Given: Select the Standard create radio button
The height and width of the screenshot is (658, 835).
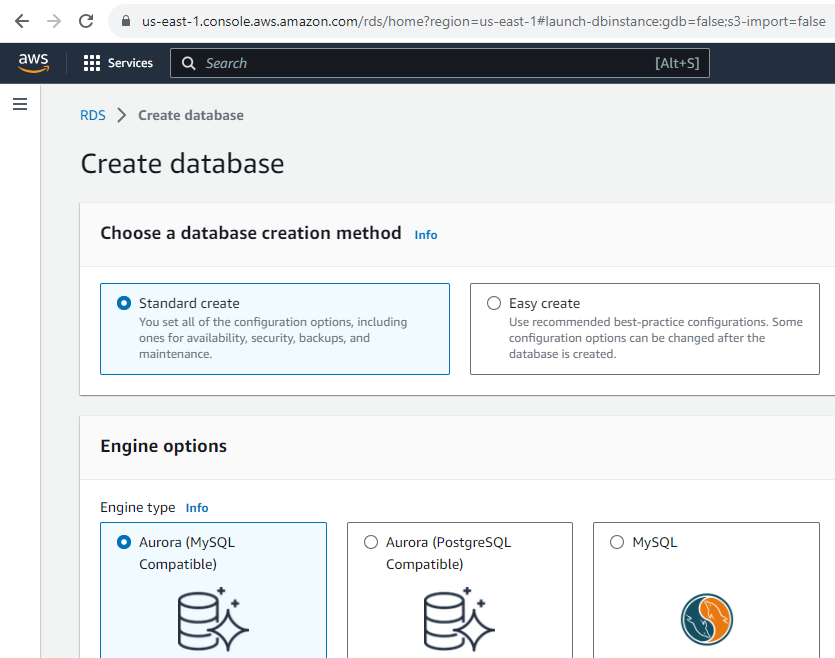Looking at the screenshot, I should point(124,303).
